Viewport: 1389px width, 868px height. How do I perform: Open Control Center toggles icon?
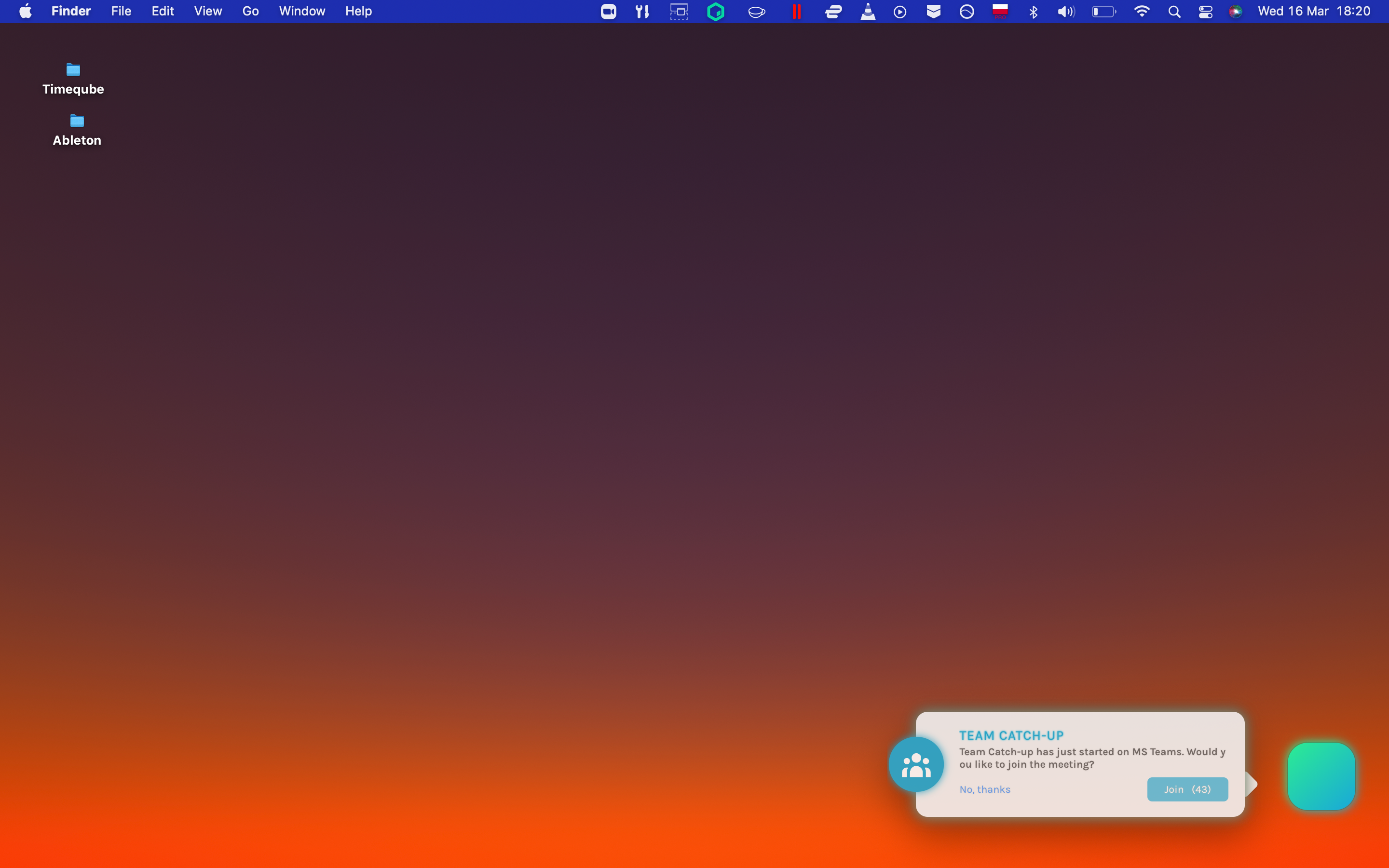[x=1205, y=12]
